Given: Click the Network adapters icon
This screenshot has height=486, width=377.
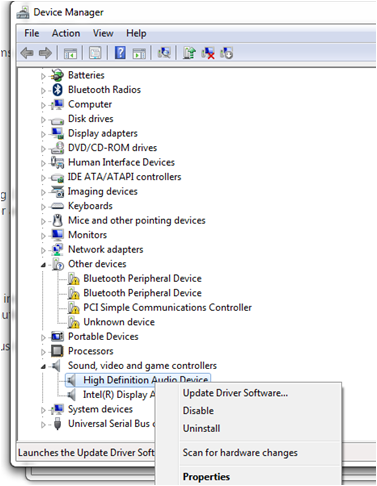Looking at the screenshot, I should (57, 249).
